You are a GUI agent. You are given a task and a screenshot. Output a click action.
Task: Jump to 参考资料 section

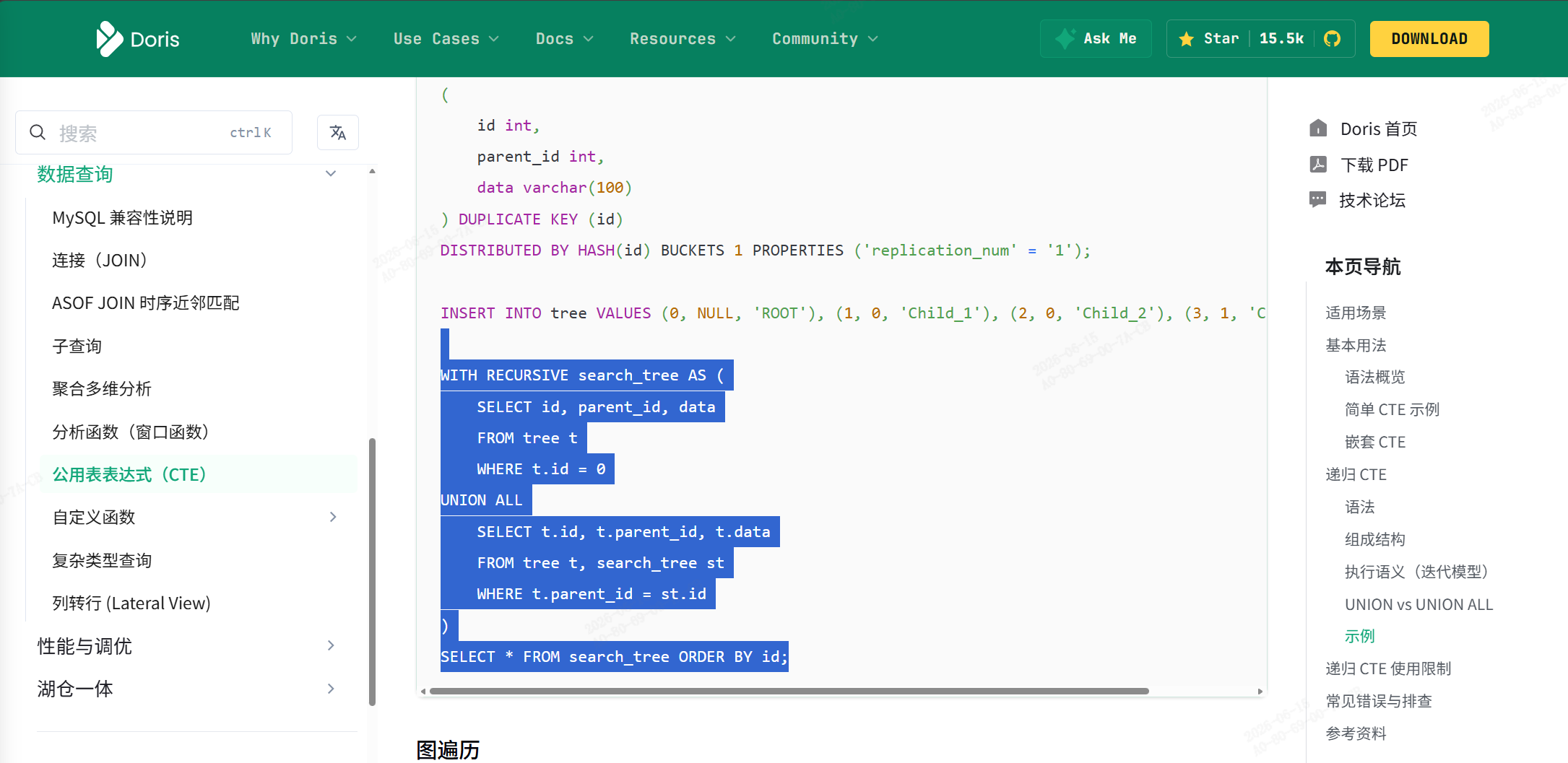1356,733
